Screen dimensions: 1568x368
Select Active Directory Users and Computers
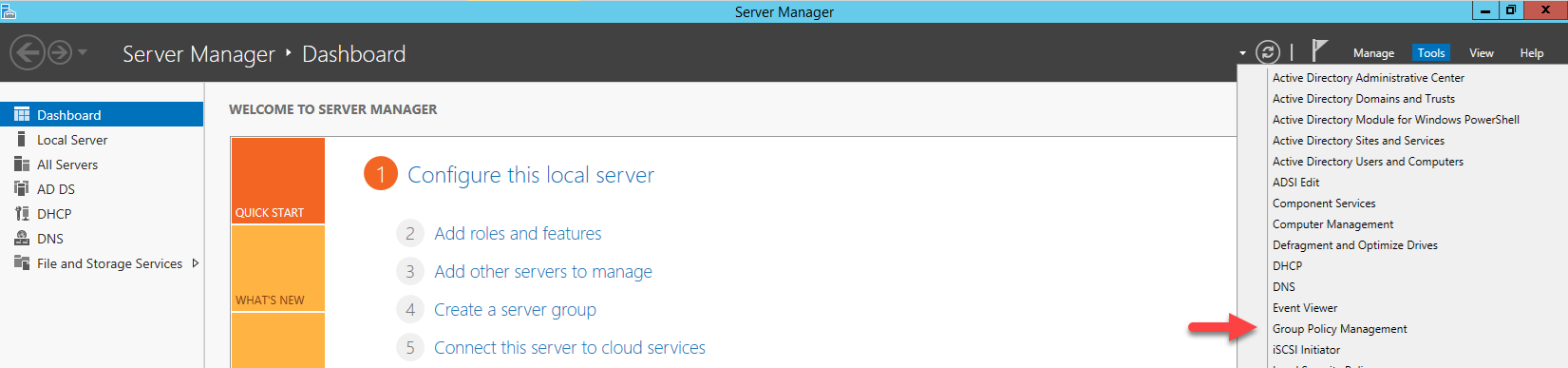pos(1368,162)
